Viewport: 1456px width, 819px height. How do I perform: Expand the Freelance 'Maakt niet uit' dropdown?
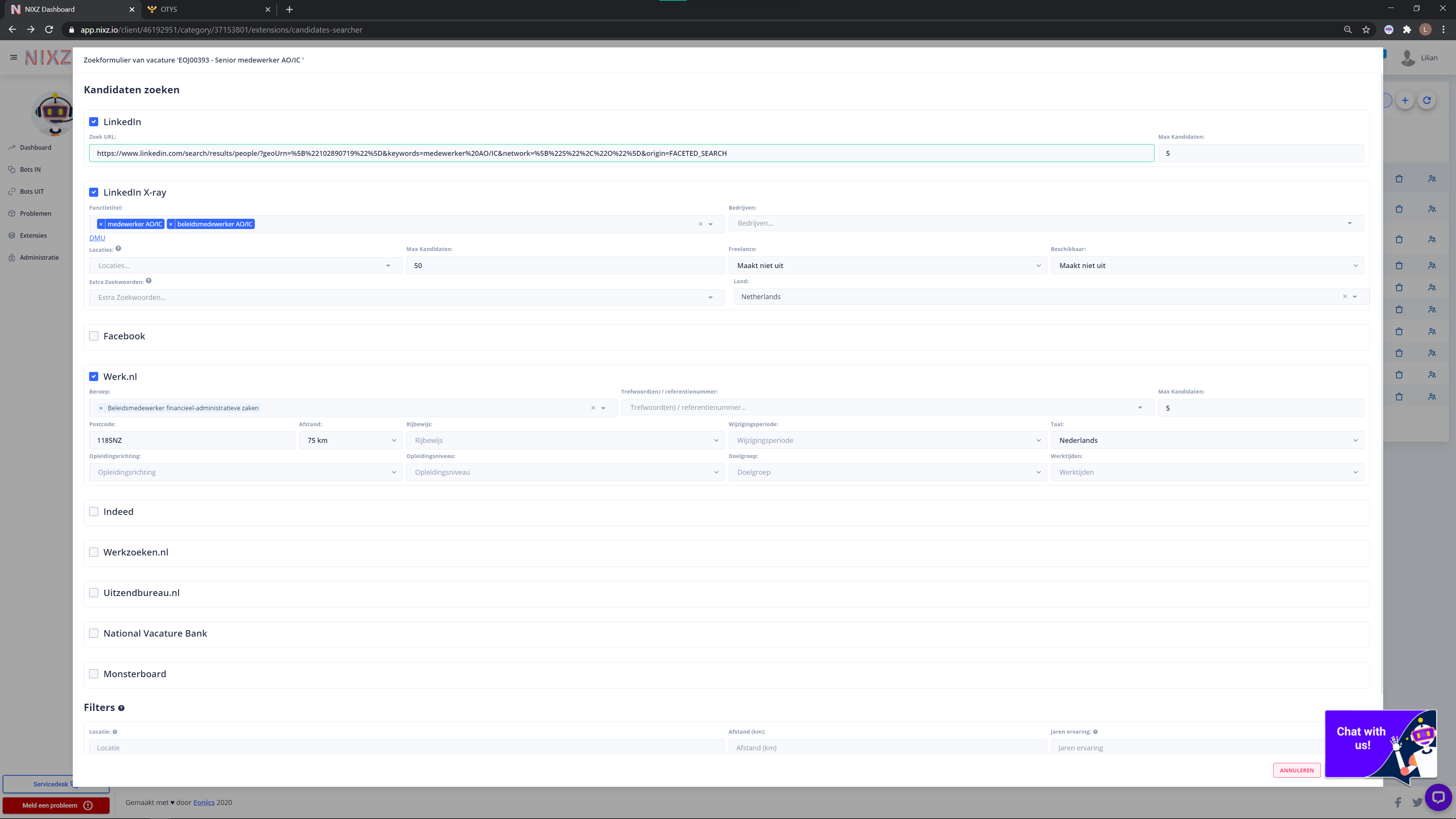click(887, 266)
